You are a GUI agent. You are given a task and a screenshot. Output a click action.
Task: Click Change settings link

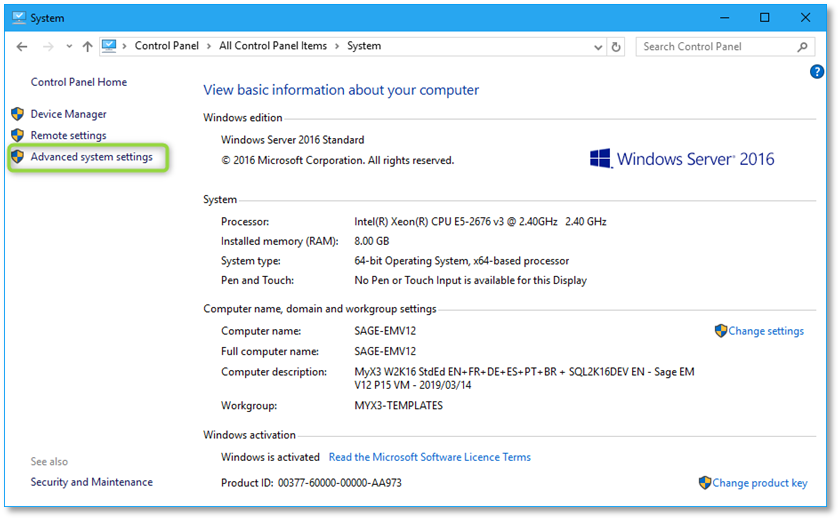pos(766,331)
